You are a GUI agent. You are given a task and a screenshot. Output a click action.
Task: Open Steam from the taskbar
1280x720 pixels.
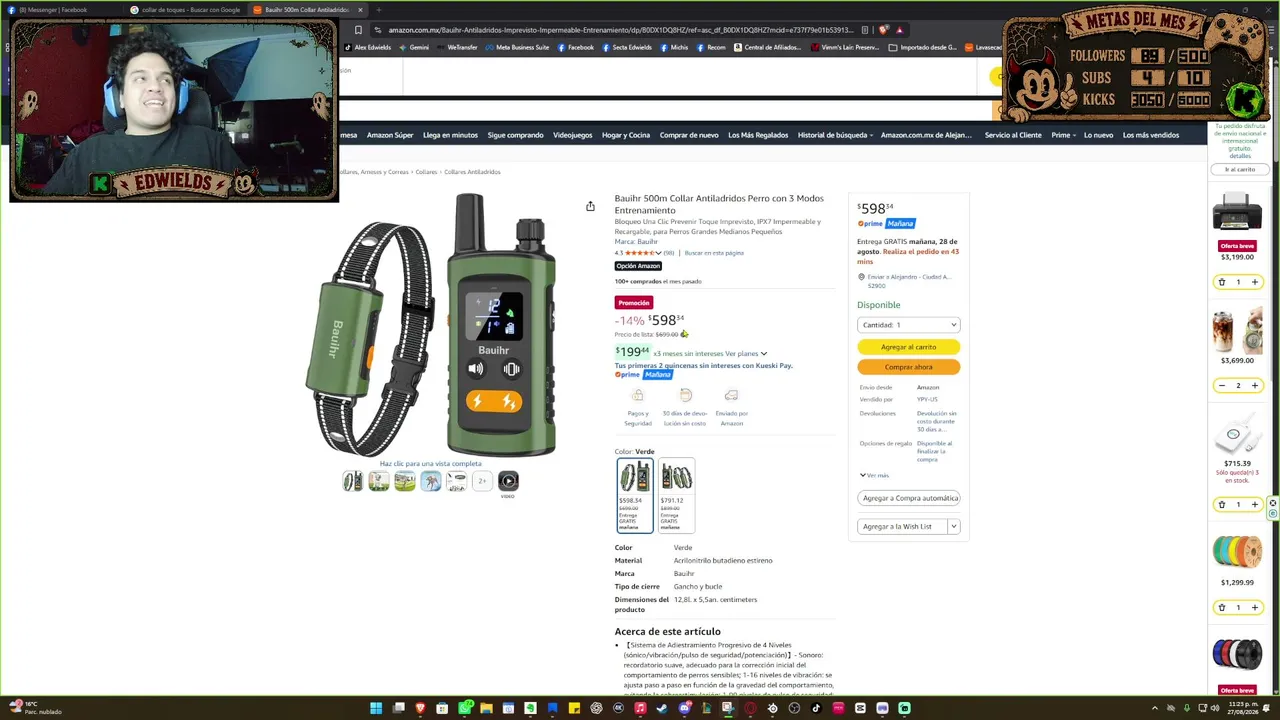tap(662, 708)
